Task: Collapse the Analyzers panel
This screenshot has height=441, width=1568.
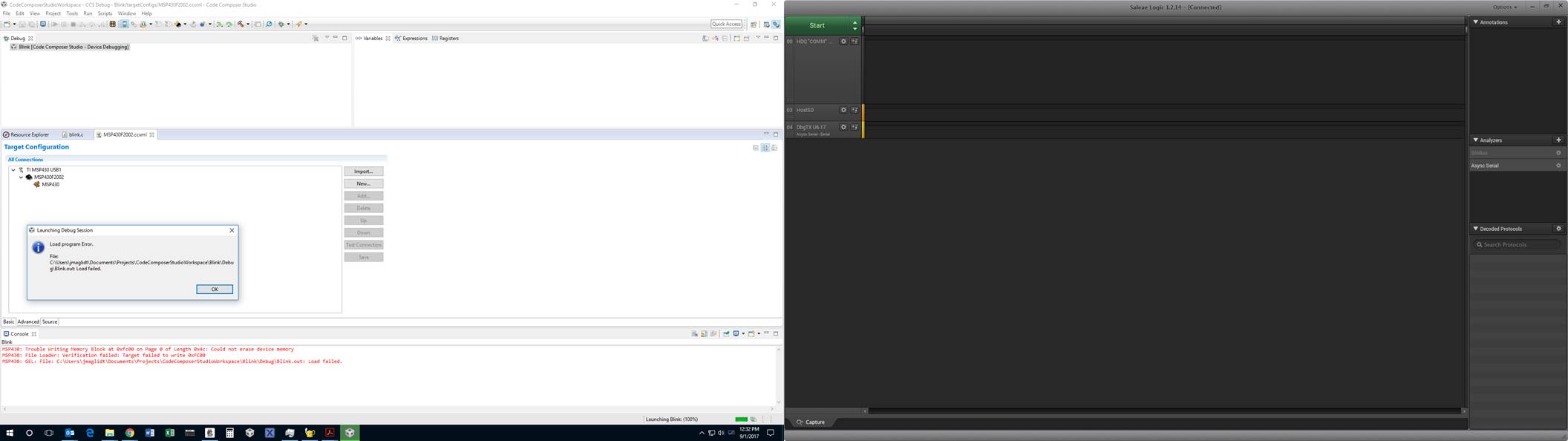Action: pos(1476,140)
